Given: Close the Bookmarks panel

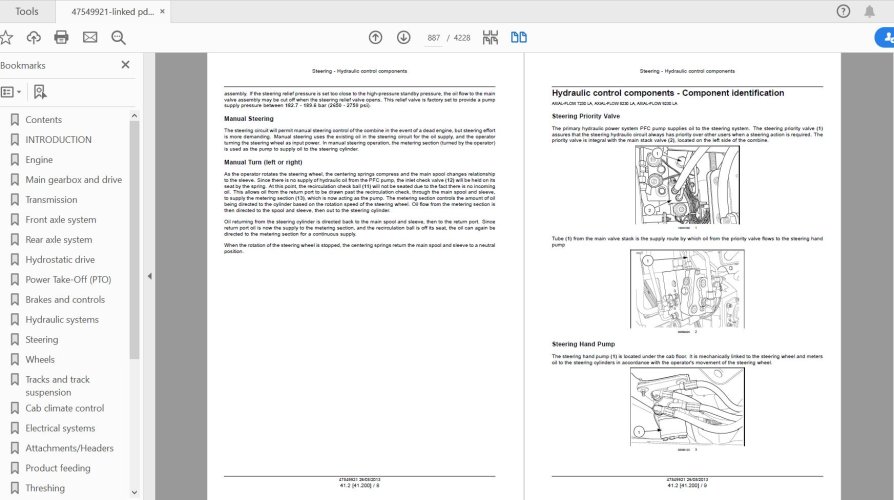Looking at the screenshot, I should 125,65.
